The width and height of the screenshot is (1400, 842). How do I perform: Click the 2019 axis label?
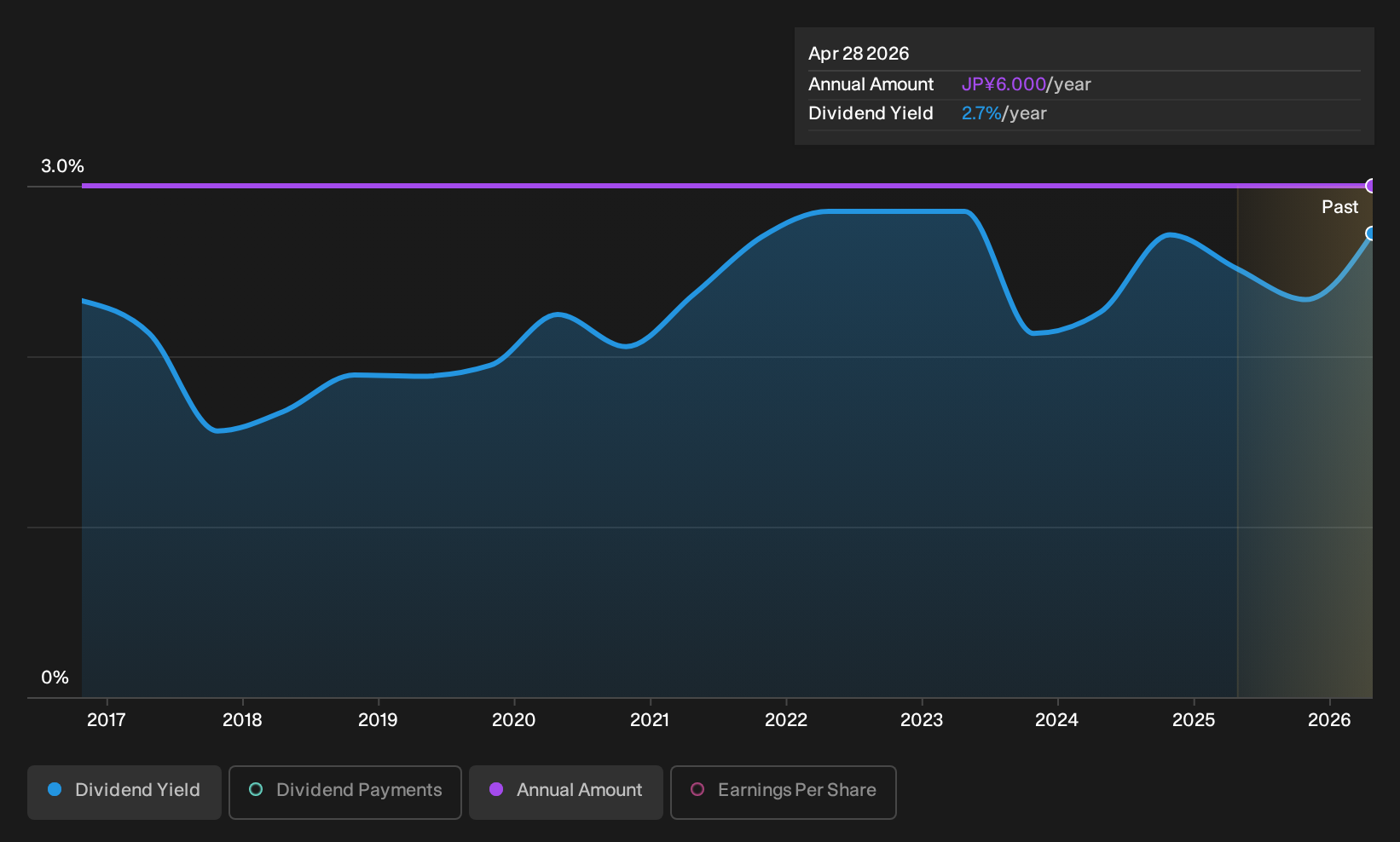click(x=378, y=720)
